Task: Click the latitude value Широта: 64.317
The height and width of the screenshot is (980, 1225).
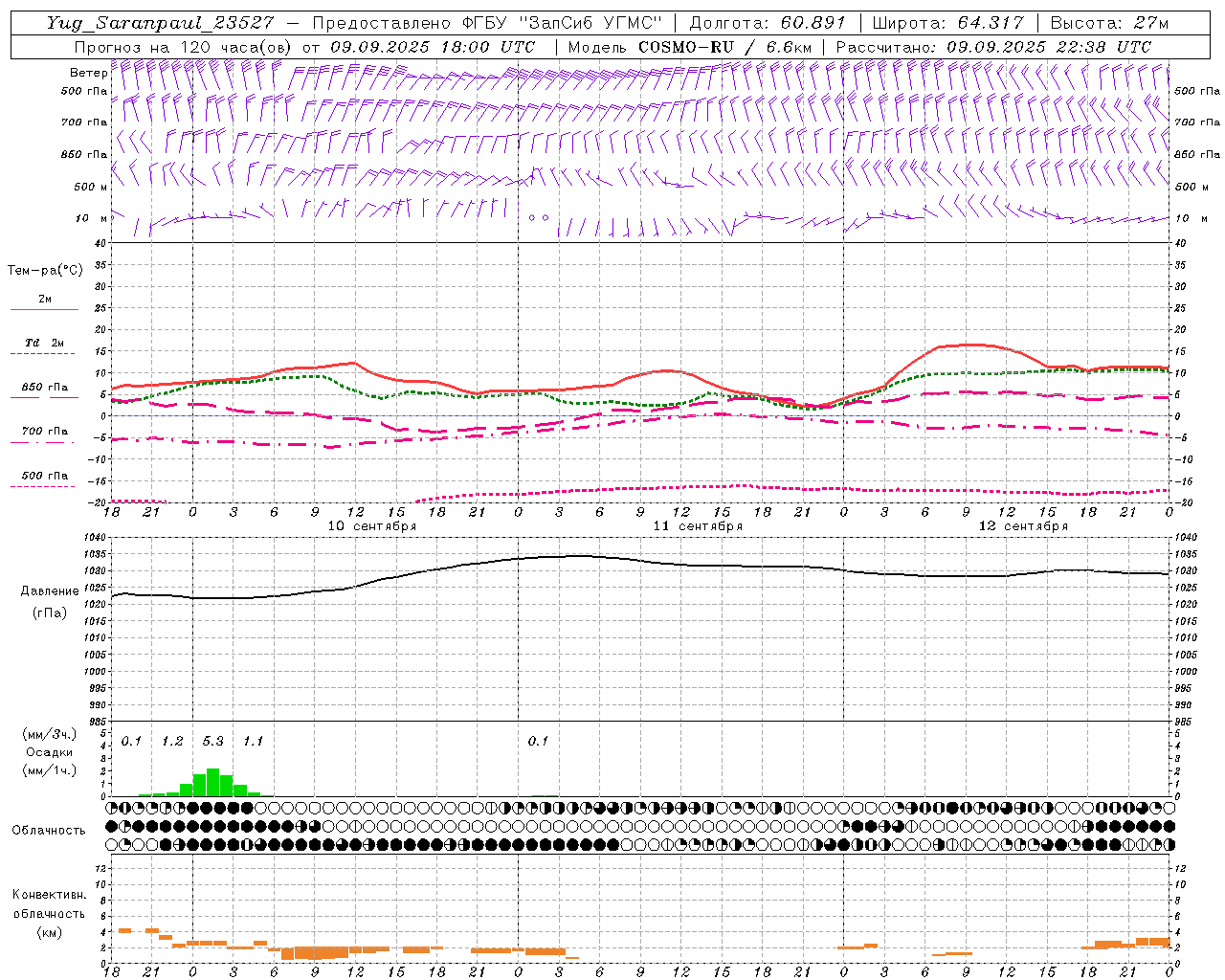Action: click(x=947, y=23)
